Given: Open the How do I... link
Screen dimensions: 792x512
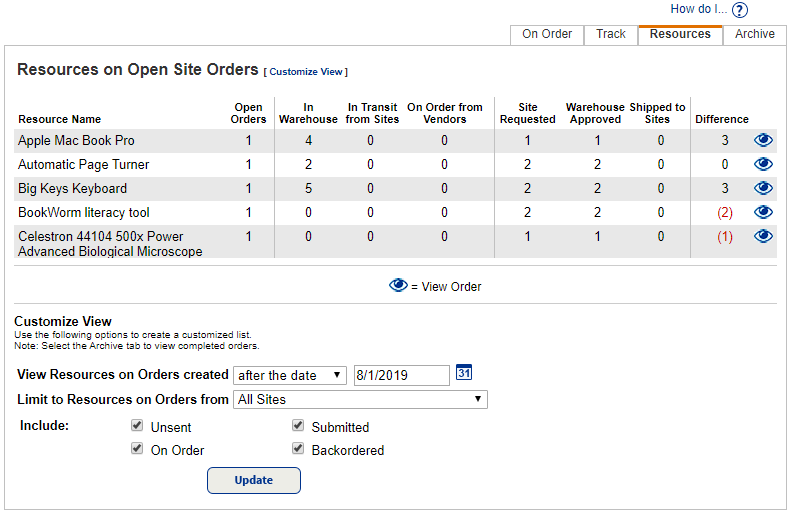Looking at the screenshot, I should click(699, 9).
